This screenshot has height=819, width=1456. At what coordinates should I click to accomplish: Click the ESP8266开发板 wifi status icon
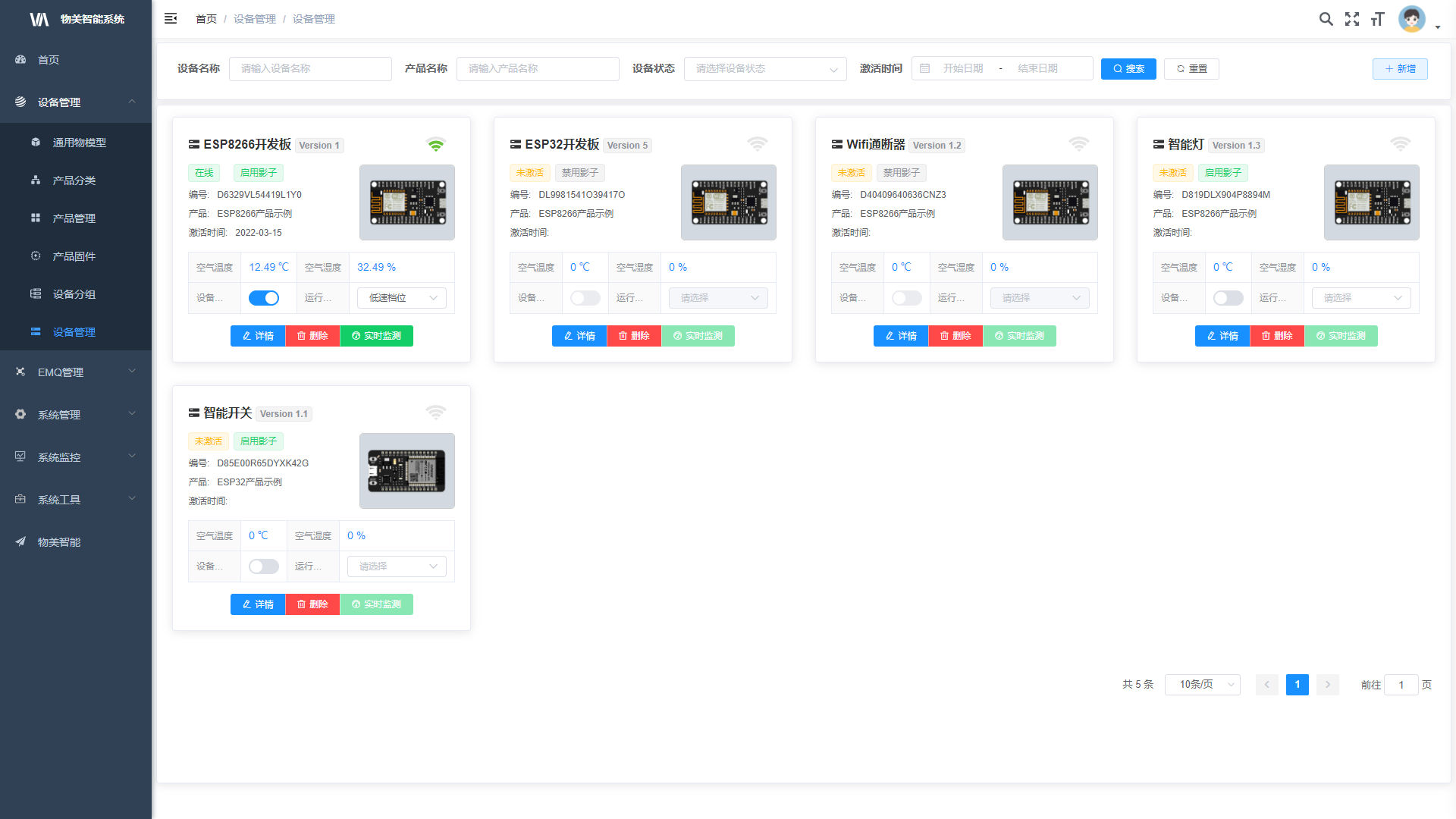435,145
